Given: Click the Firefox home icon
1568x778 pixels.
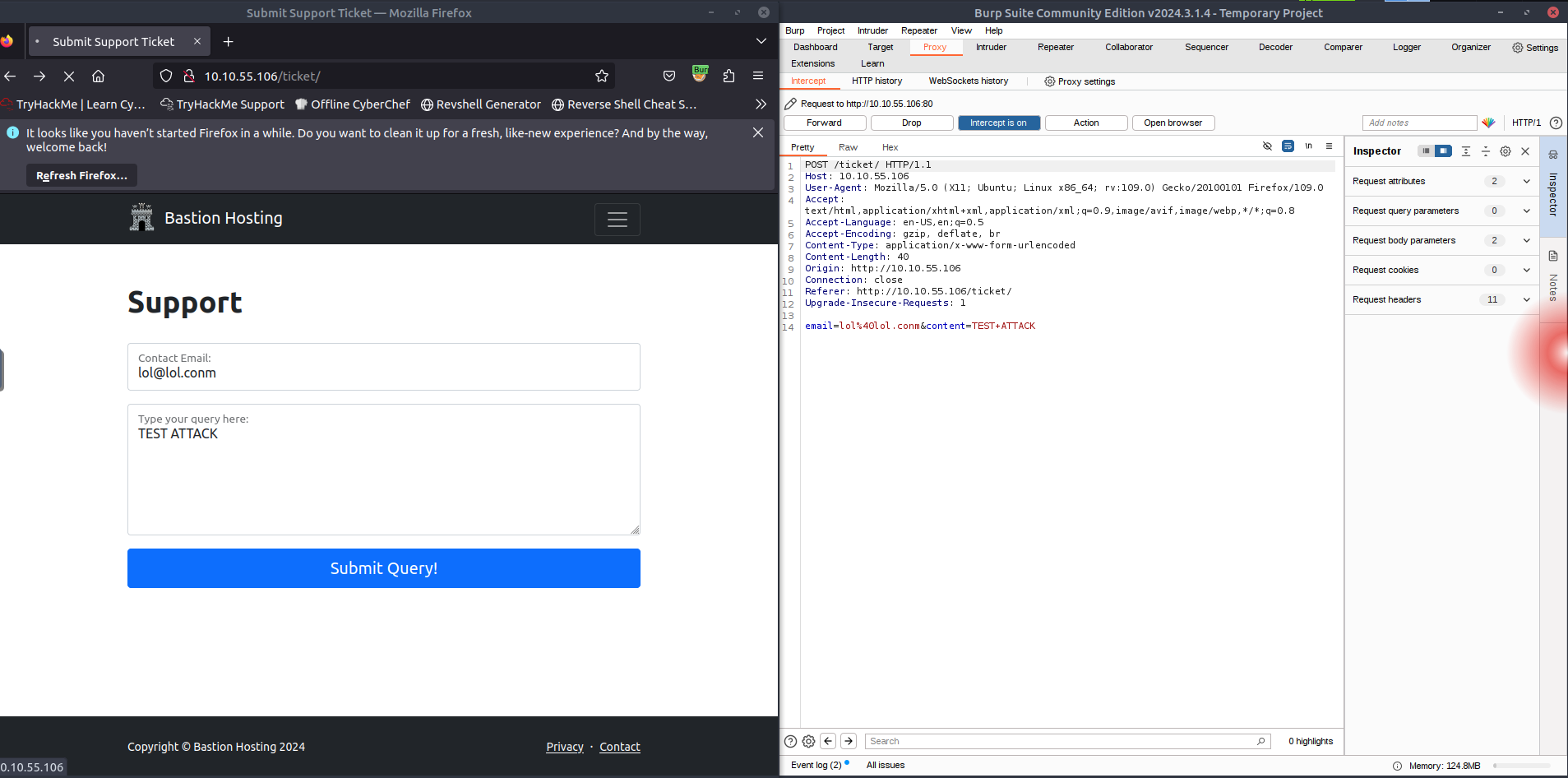Looking at the screenshot, I should click(98, 76).
